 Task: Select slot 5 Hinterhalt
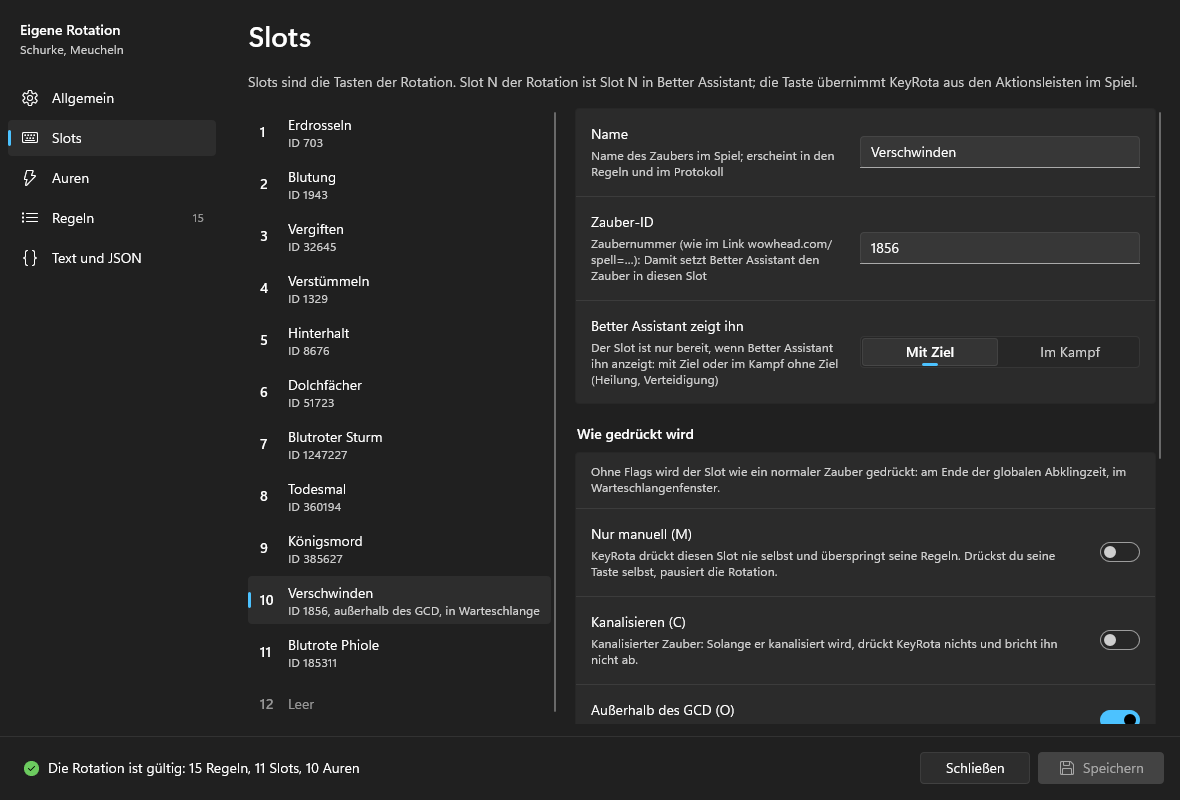pos(399,341)
